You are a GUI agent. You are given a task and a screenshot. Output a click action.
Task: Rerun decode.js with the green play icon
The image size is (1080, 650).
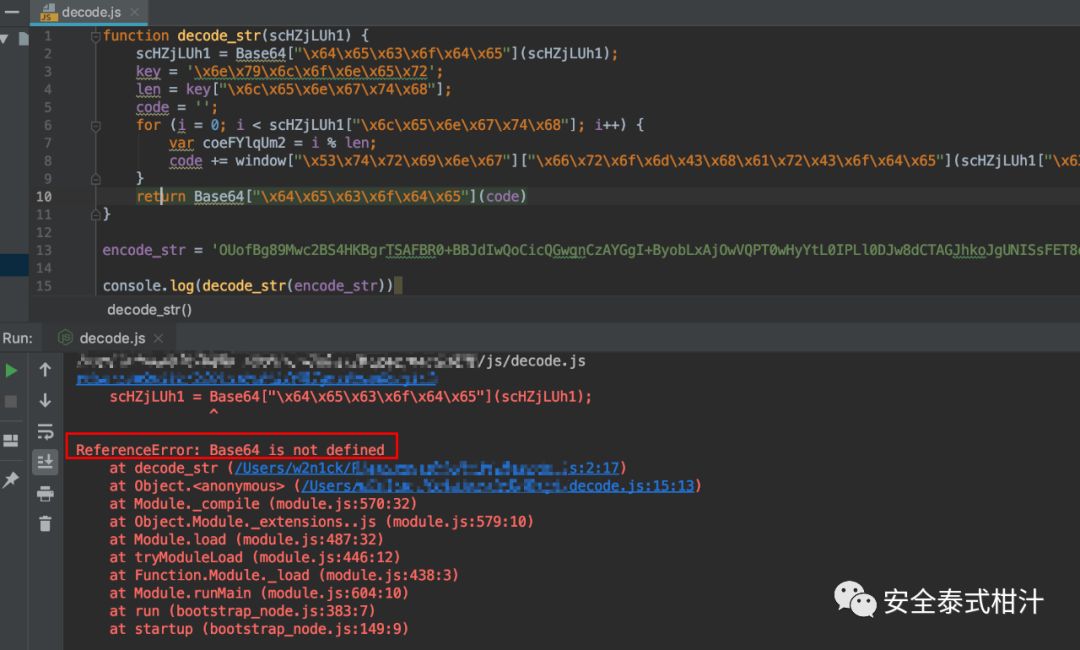pyautogui.click(x=11, y=370)
